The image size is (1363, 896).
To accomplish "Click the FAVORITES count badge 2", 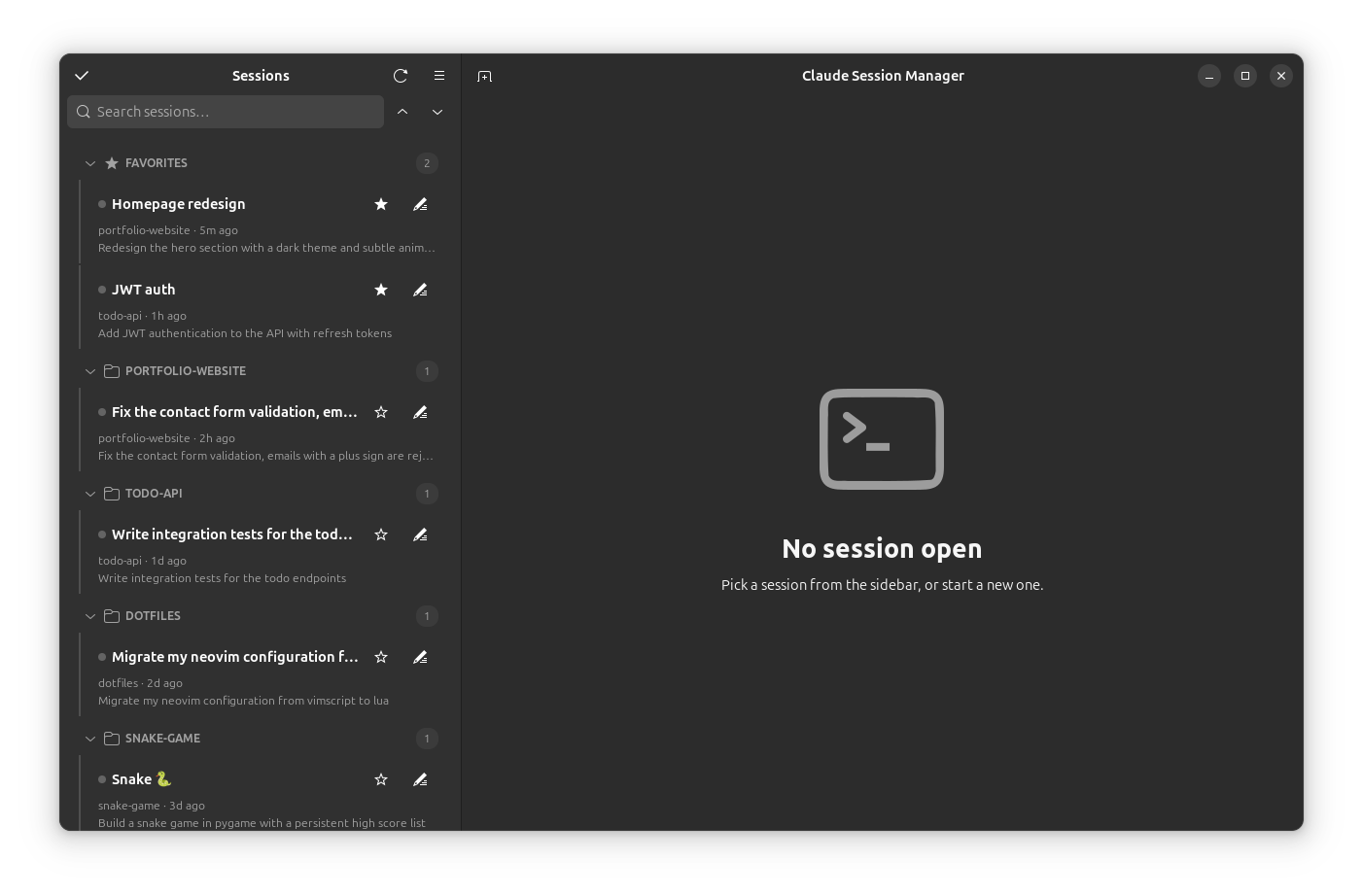I will [x=427, y=163].
